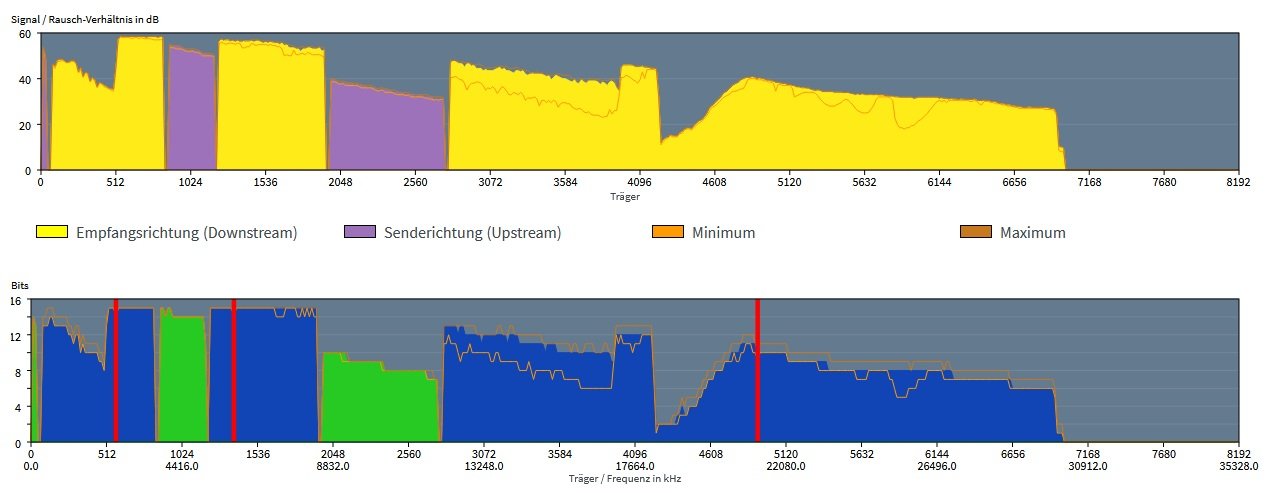Click the green upstream band near carrier 1024 in Bits chart
The image size is (1270, 493).
click(182, 378)
